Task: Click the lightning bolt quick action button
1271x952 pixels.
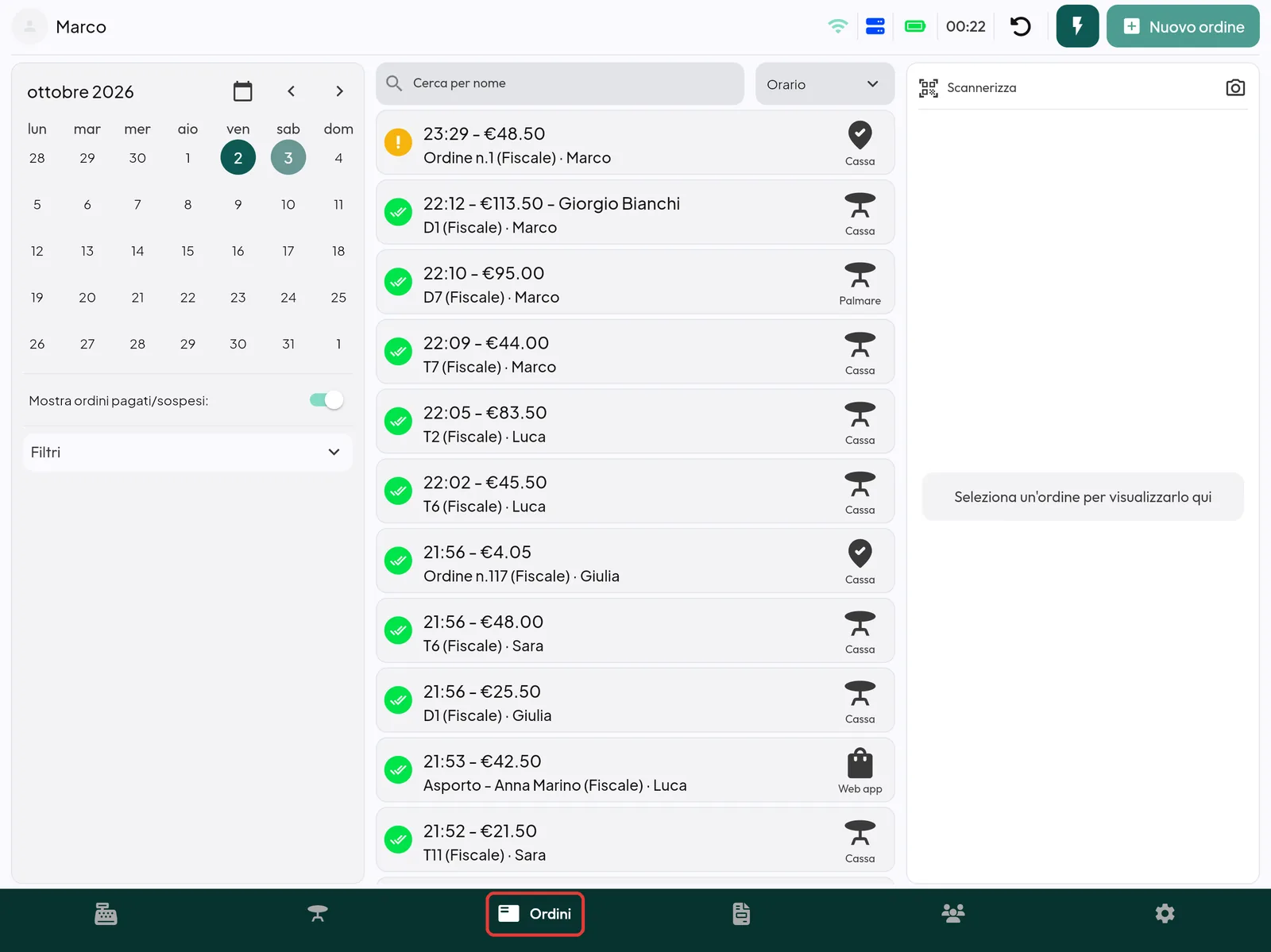Action: pyautogui.click(x=1077, y=26)
